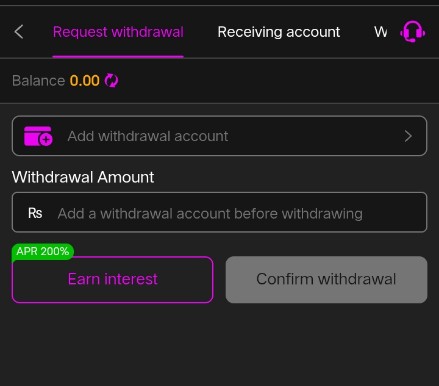This screenshot has width=439, height=386.
Task: Click the pink underline beneath active tab
Action: pyautogui.click(x=118, y=57)
